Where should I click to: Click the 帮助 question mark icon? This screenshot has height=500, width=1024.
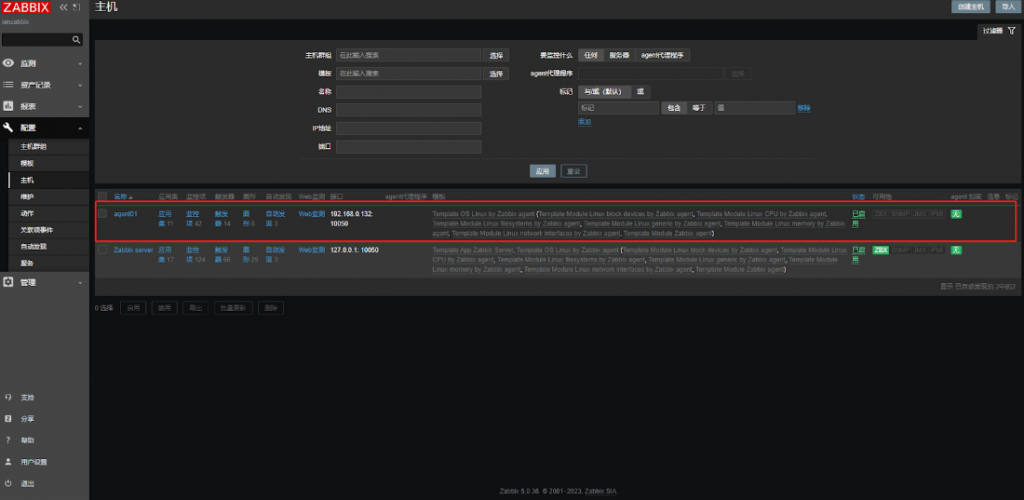pos(8,440)
